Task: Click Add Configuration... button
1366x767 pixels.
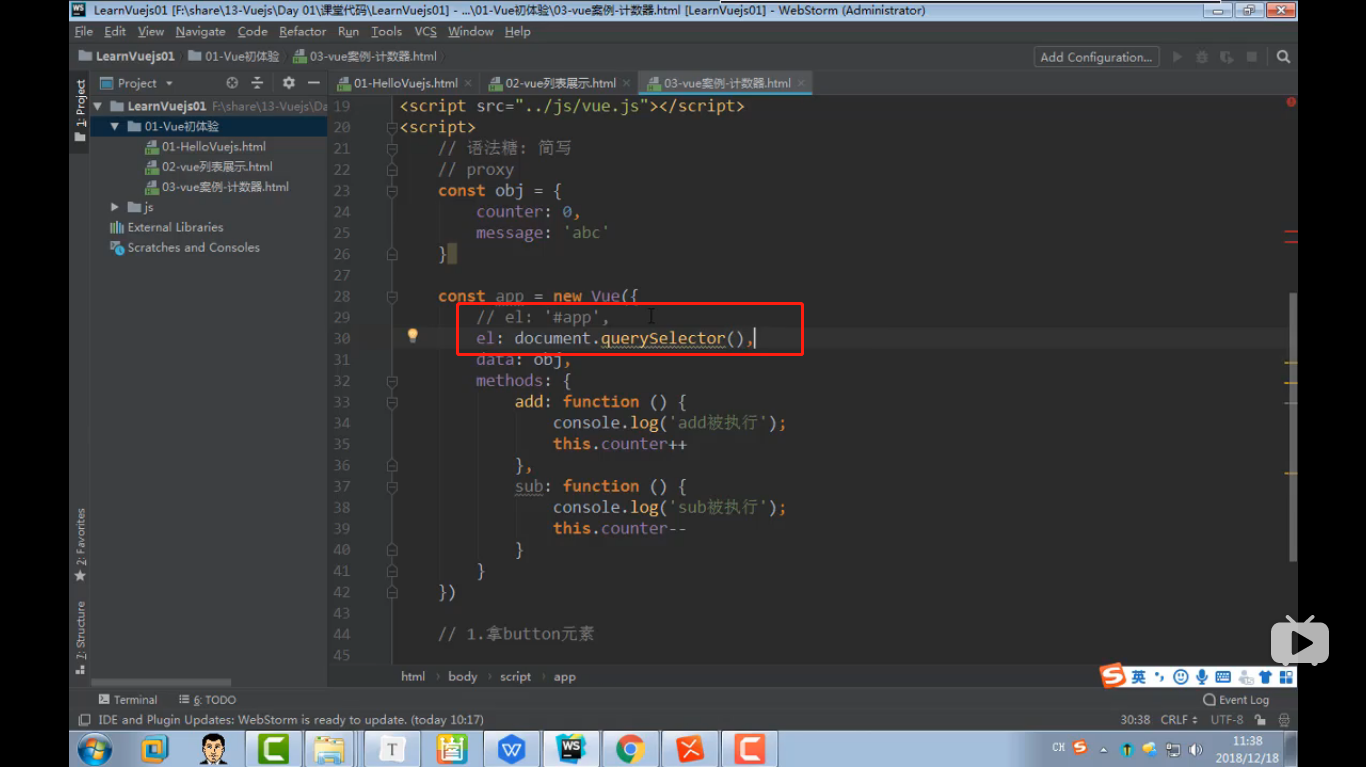Action: (x=1096, y=57)
